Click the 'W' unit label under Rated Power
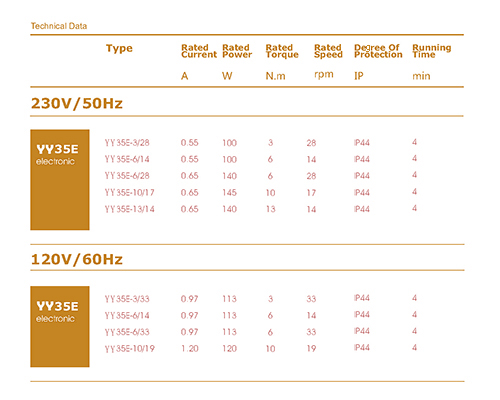This screenshot has height=400, width=500. tap(227, 76)
